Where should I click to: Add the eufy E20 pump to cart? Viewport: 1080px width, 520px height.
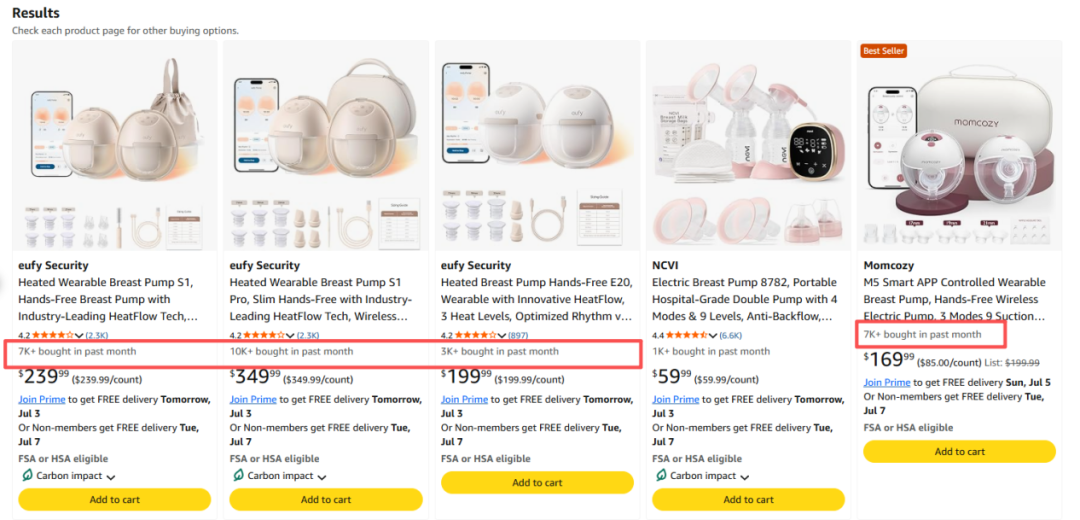click(x=537, y=483)
